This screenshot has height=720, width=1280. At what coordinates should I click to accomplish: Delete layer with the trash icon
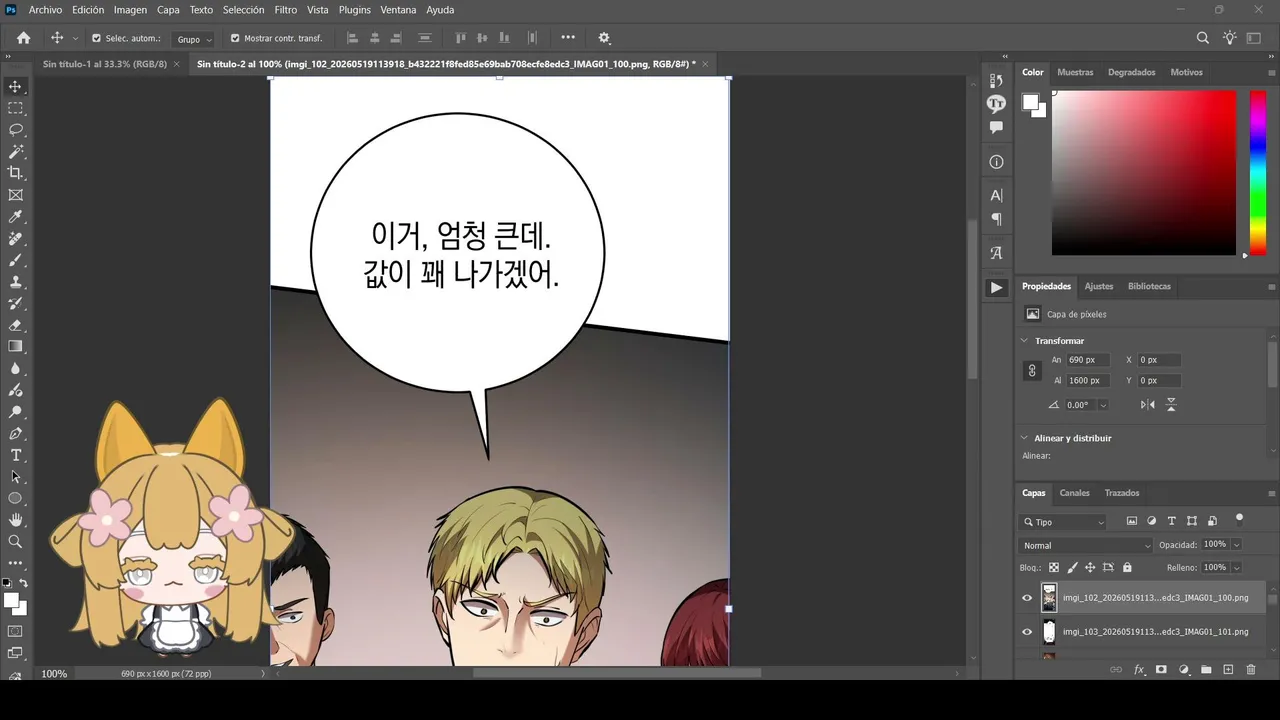(1250, 669)
